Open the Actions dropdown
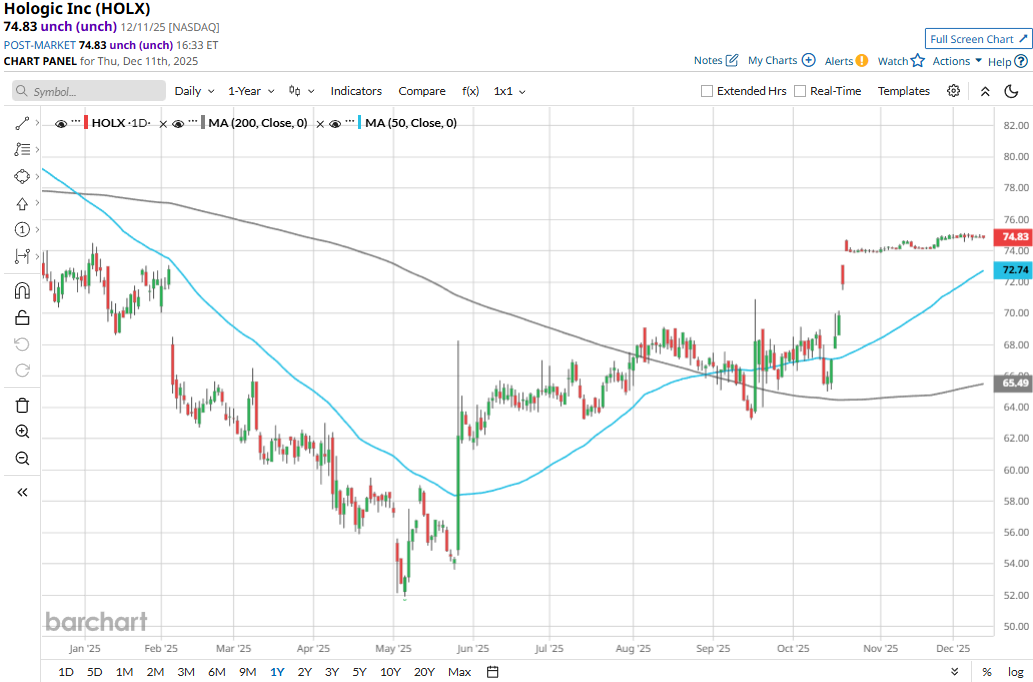The width and height of the screenshot is (1033, 682). [x=957, y=61]
